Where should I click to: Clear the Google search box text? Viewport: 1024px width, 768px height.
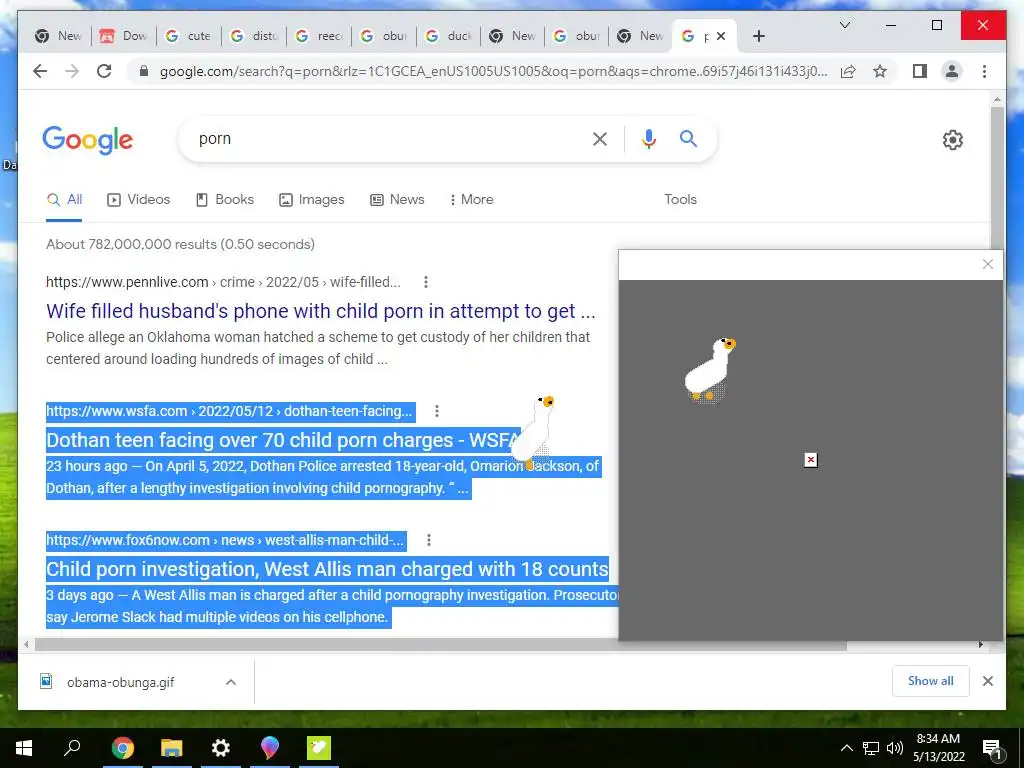click(x=600, y=138)
